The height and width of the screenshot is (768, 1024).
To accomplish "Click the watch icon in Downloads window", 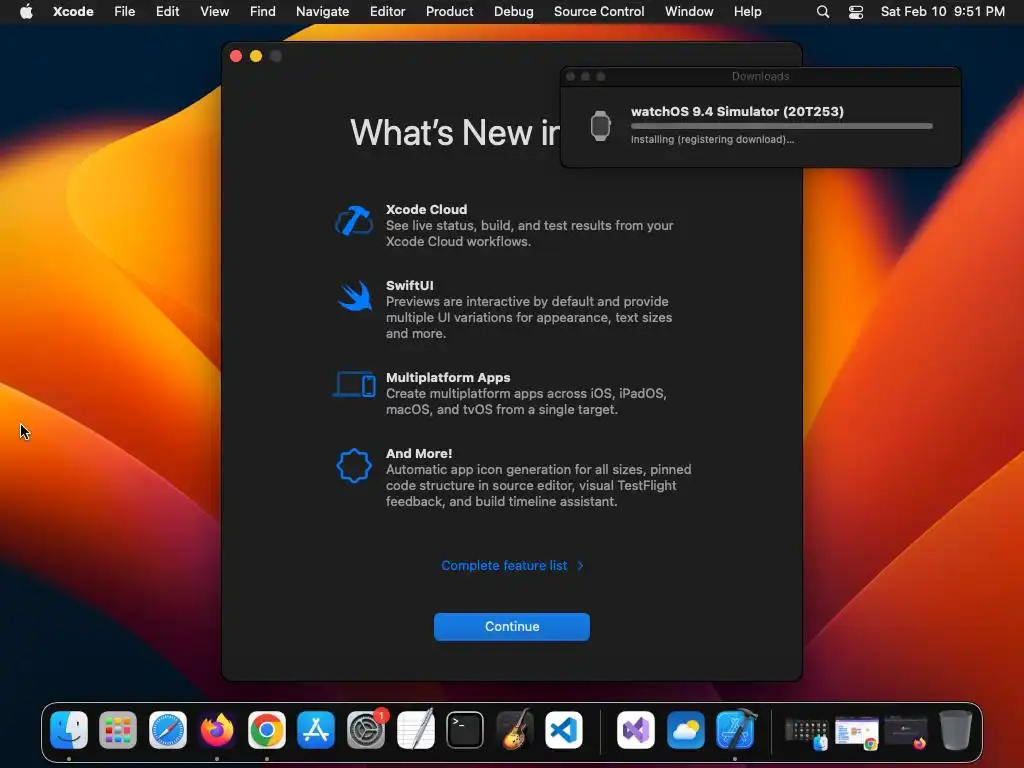I will 600,125.
